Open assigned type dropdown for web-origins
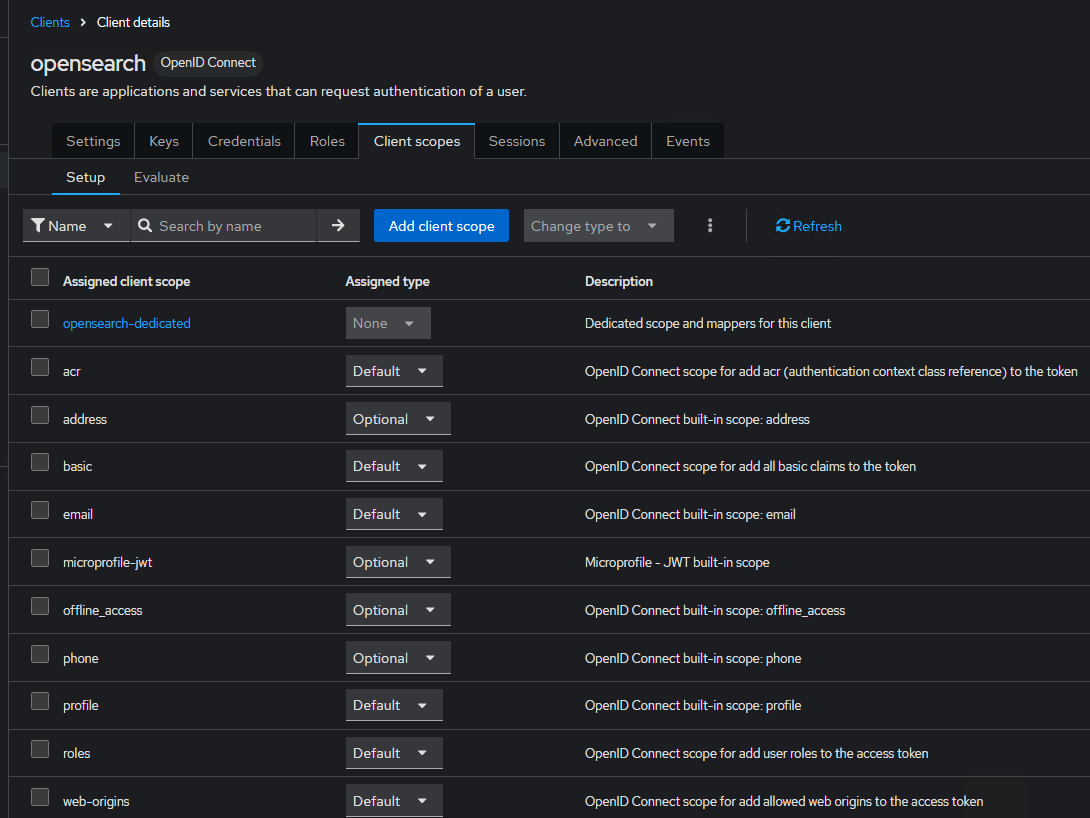This screenshot has height=818, width=1090. point(393,801)
